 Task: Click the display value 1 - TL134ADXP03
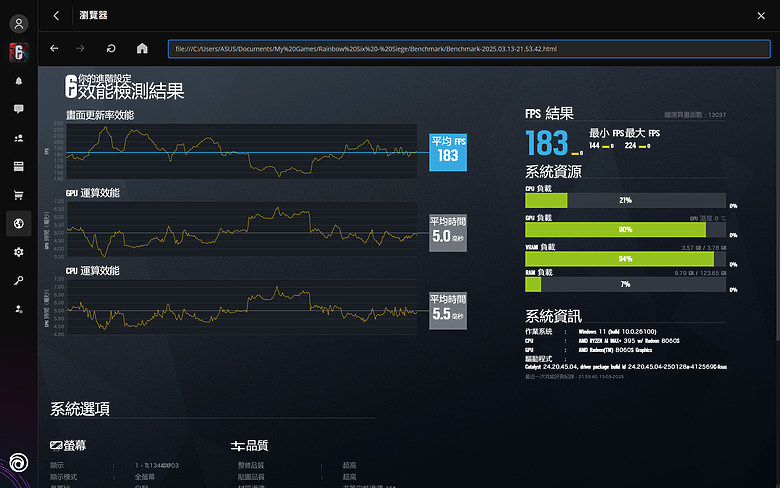[156, 466]
